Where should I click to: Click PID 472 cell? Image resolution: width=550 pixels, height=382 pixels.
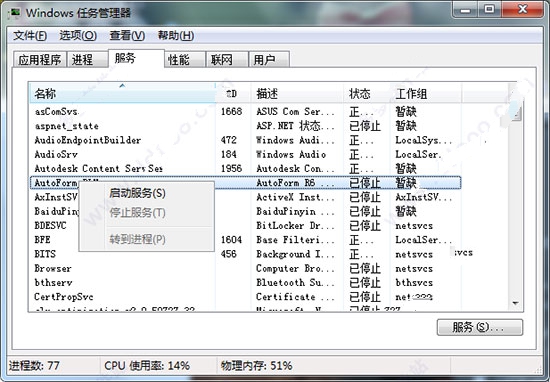coord(229,140)
